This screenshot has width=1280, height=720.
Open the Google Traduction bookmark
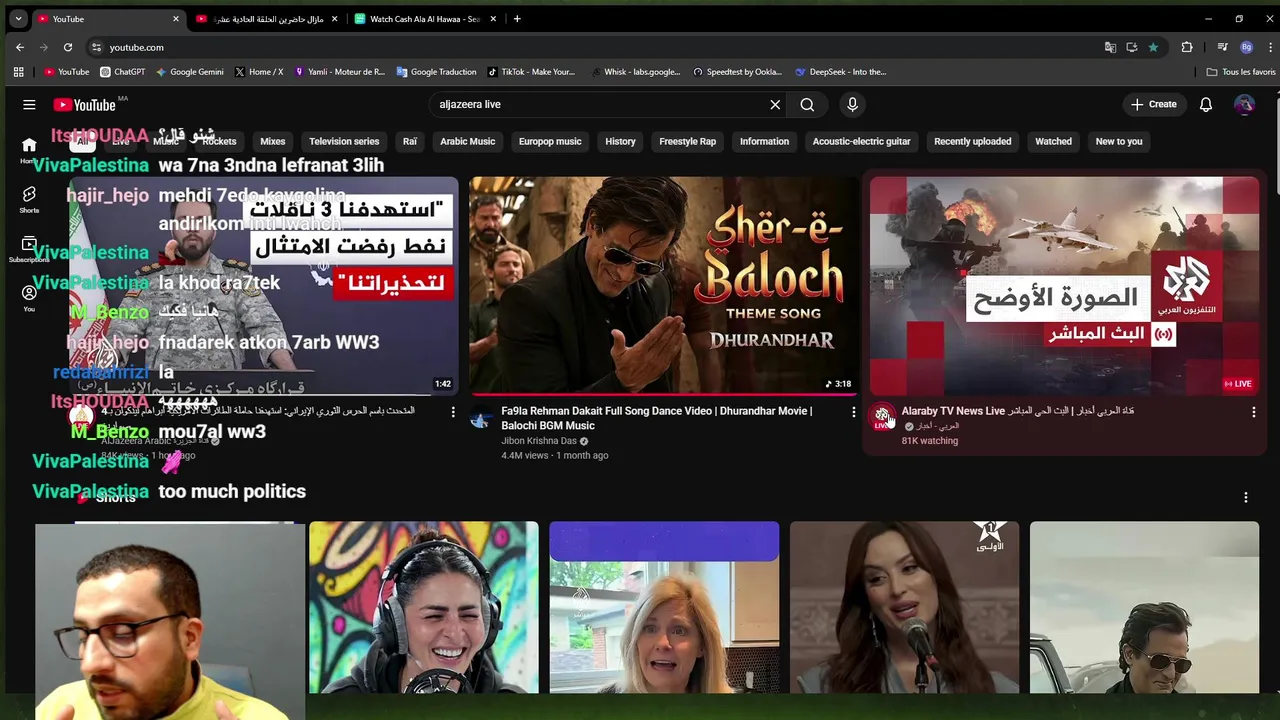click(436, 72)
